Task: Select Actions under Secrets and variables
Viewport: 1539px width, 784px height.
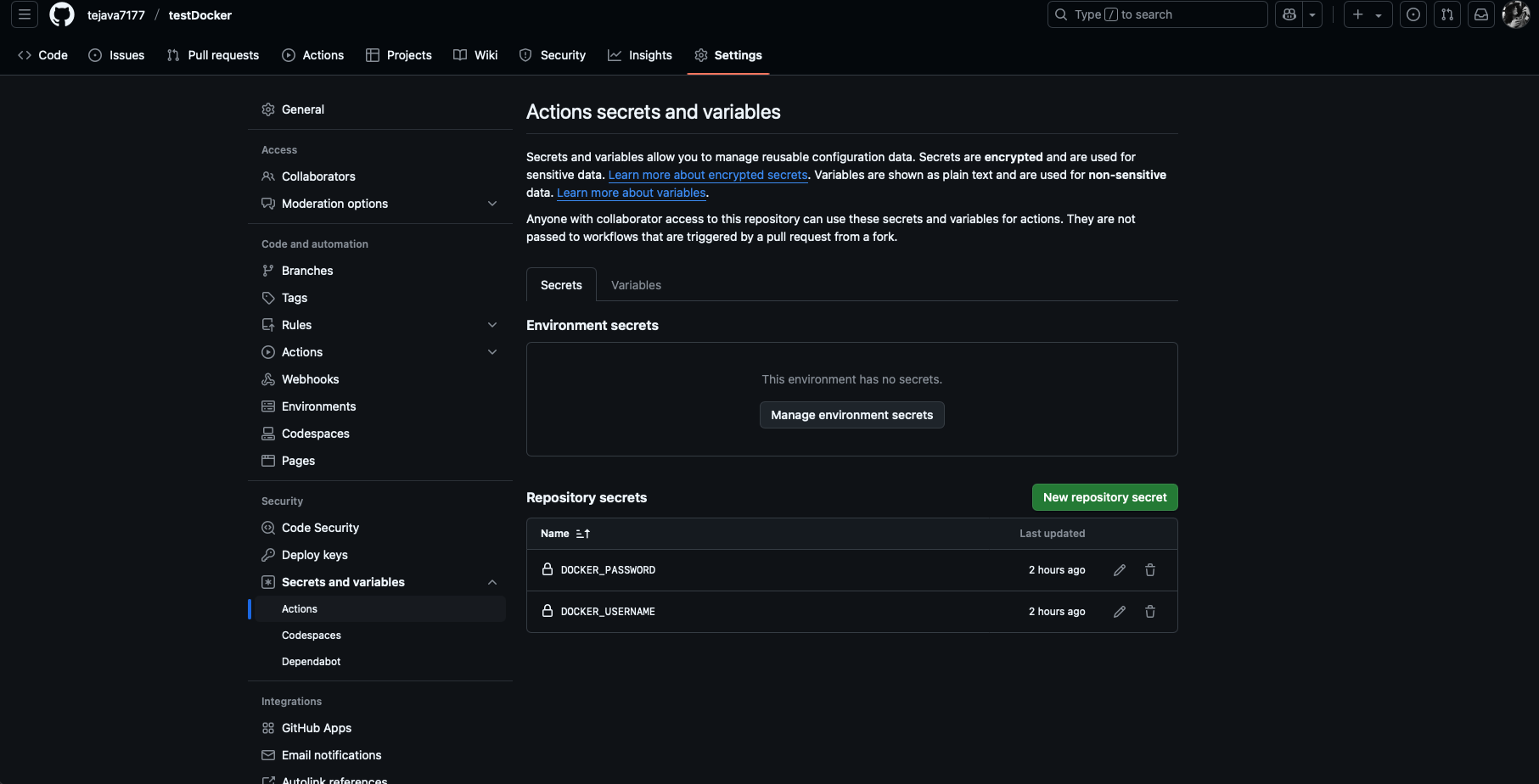Action: point(379,609)
